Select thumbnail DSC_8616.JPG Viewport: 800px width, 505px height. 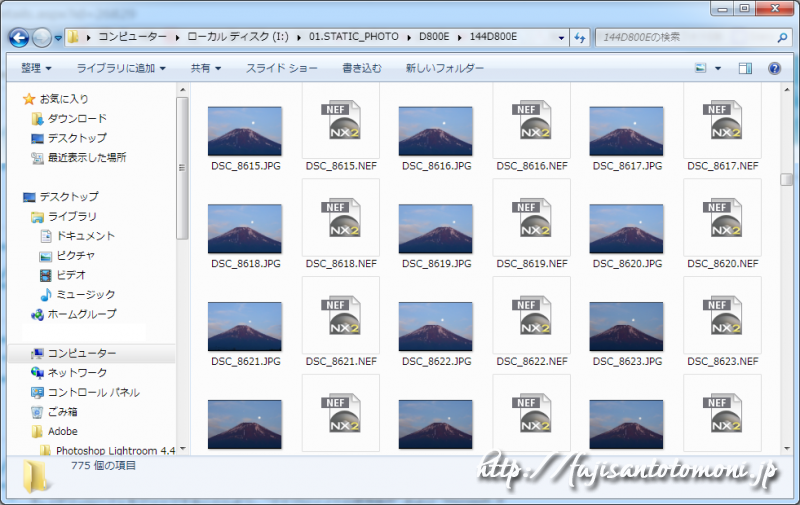click(436, 131)
